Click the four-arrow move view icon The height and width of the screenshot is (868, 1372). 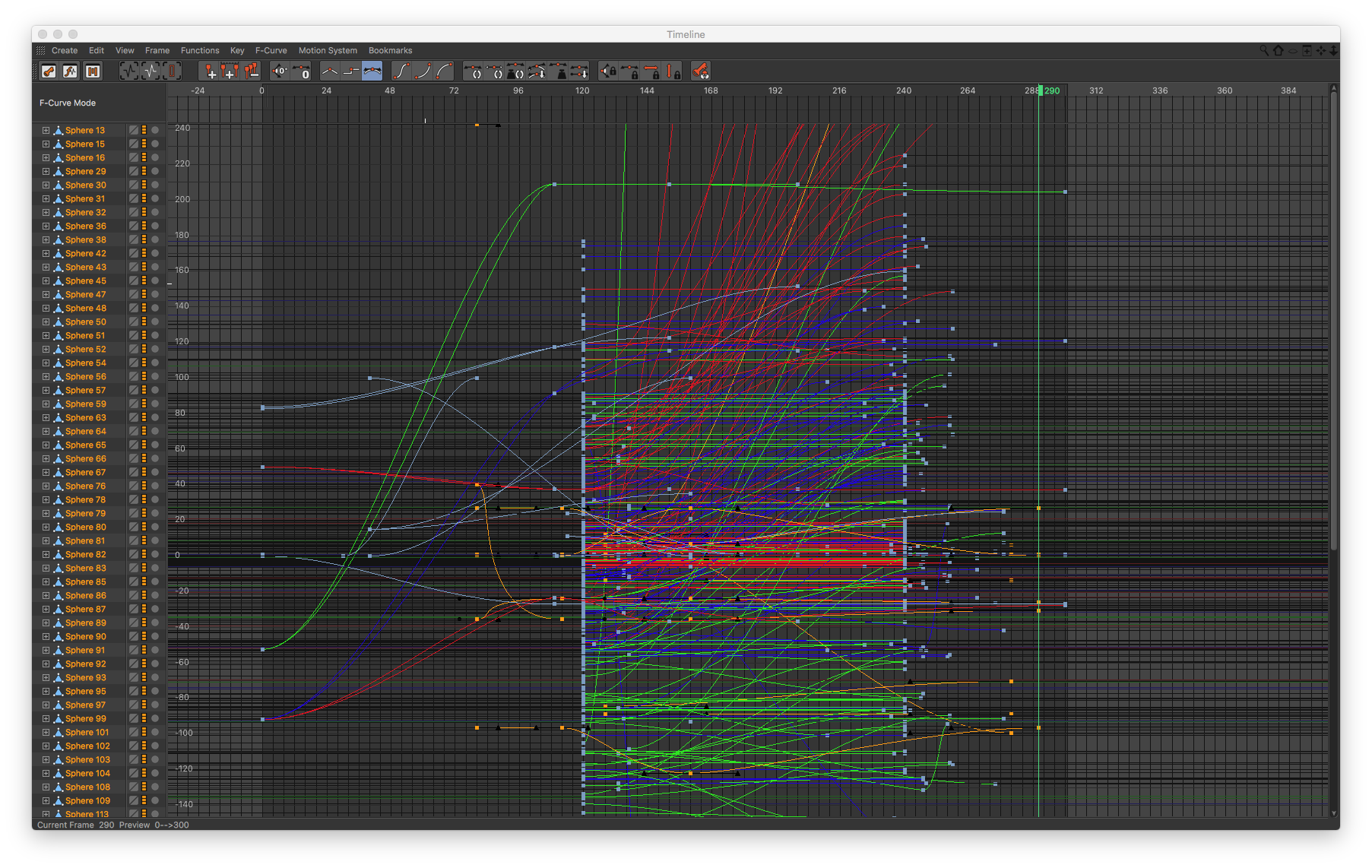pos(1321,50)
